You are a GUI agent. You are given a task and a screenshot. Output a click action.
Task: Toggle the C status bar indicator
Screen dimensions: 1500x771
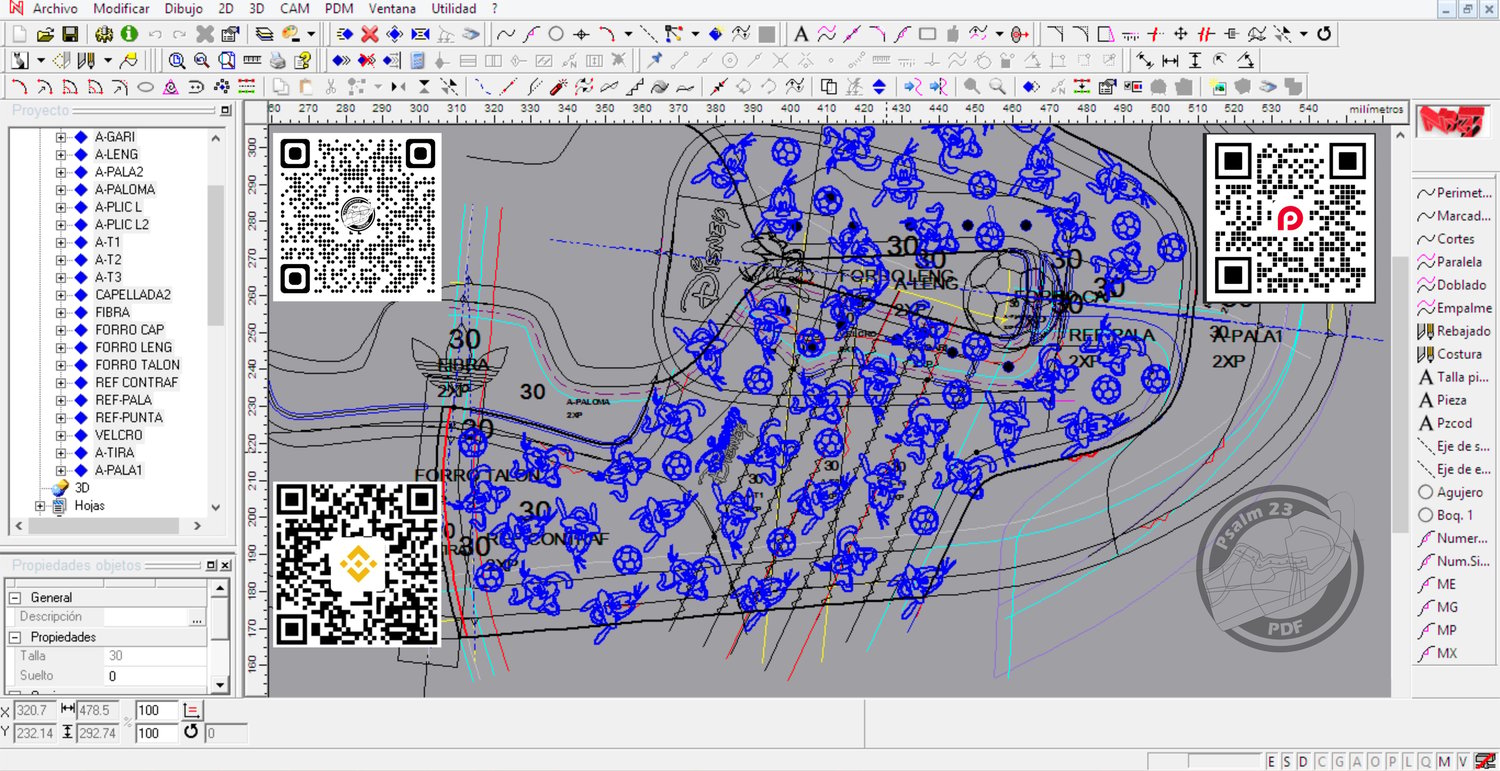click(1322, 762)
